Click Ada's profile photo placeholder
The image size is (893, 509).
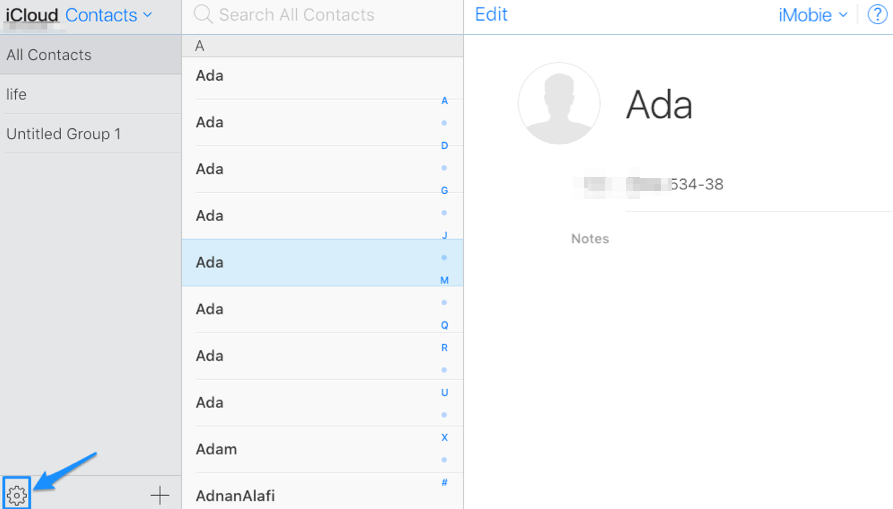pyautogui.click(x=558, y=104)
